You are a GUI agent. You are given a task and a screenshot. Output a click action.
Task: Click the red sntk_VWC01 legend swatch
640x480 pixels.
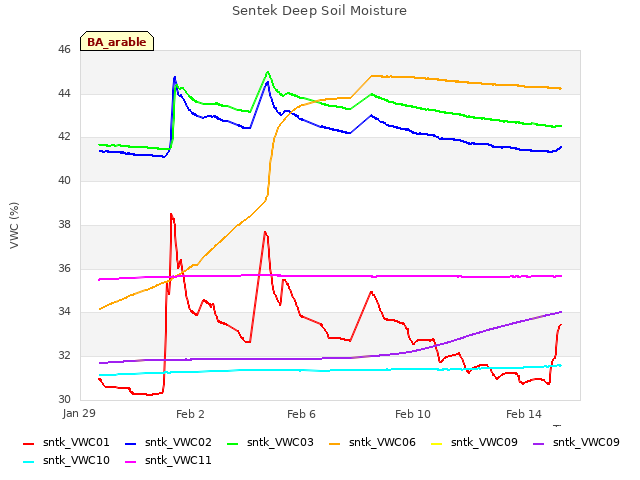pyautogui.click(x=29, y=444)
